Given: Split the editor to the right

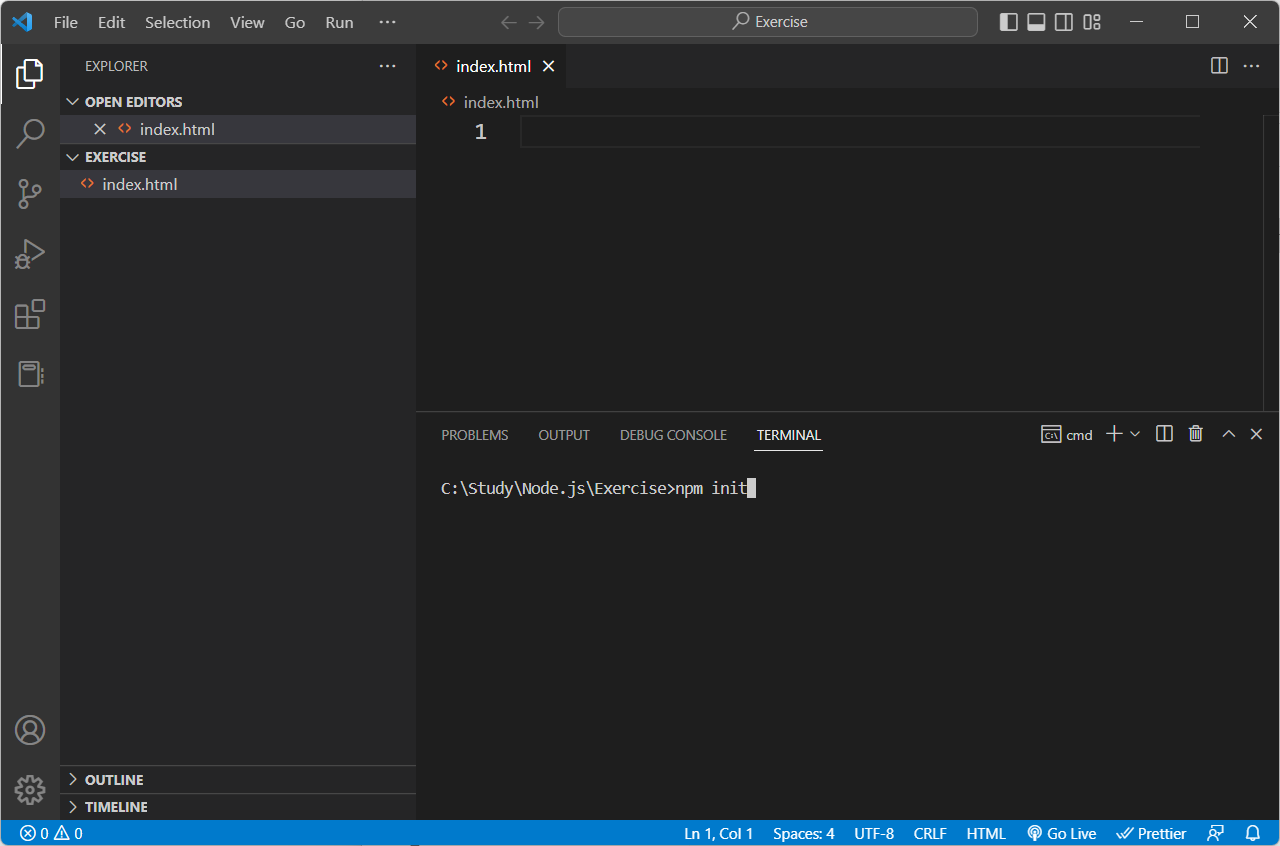Looking at the screenshot, I should pos(1219,66).
